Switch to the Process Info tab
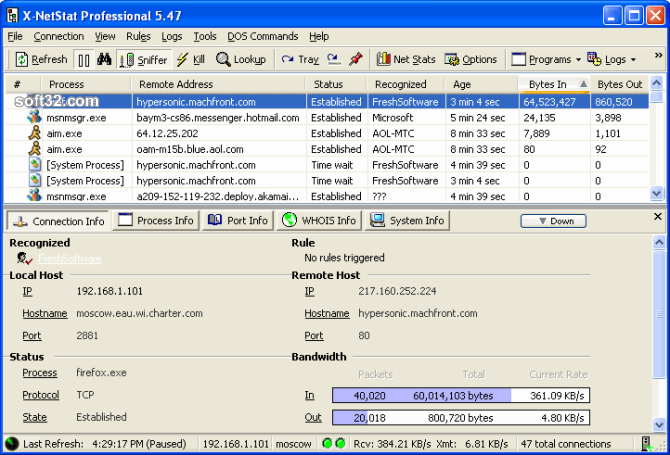The image size is (670, 455). coord(156,220)
